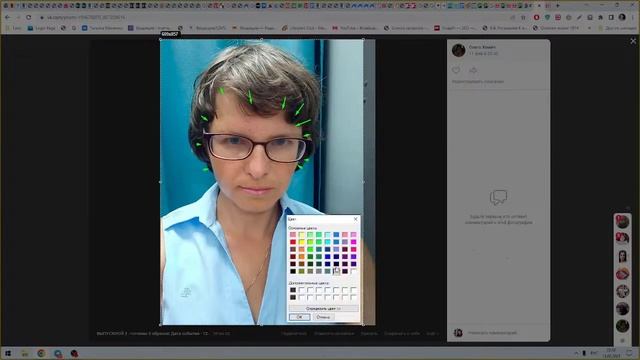Pick the pure red basic color swatch

293,242
